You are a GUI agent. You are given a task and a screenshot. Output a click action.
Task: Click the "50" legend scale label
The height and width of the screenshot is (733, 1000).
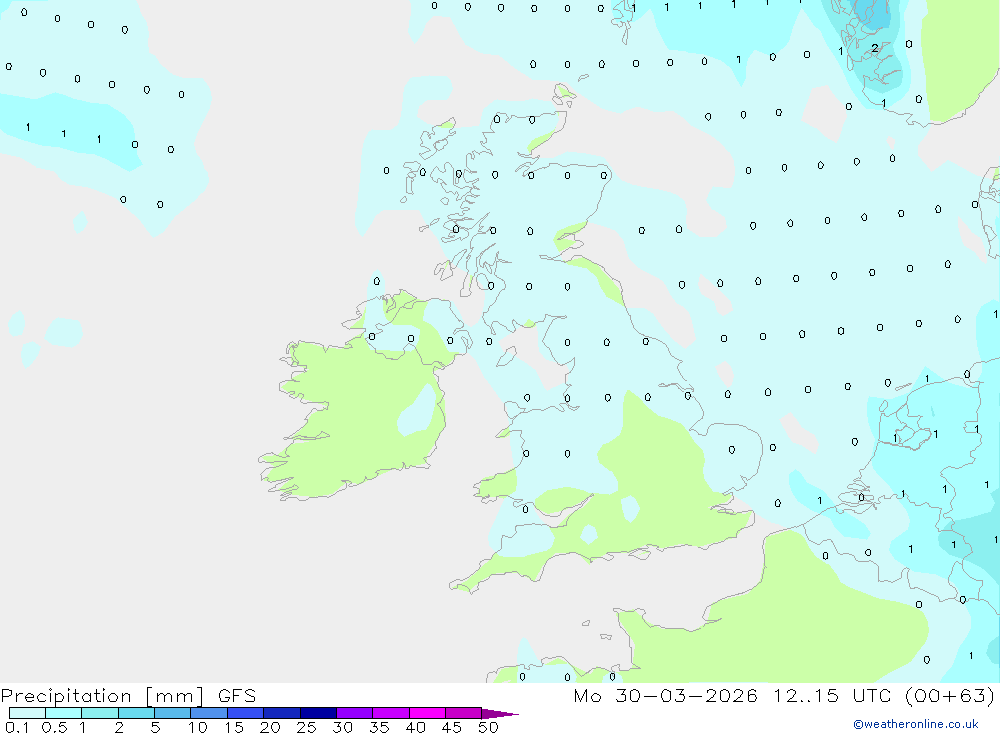pos(488,727)
